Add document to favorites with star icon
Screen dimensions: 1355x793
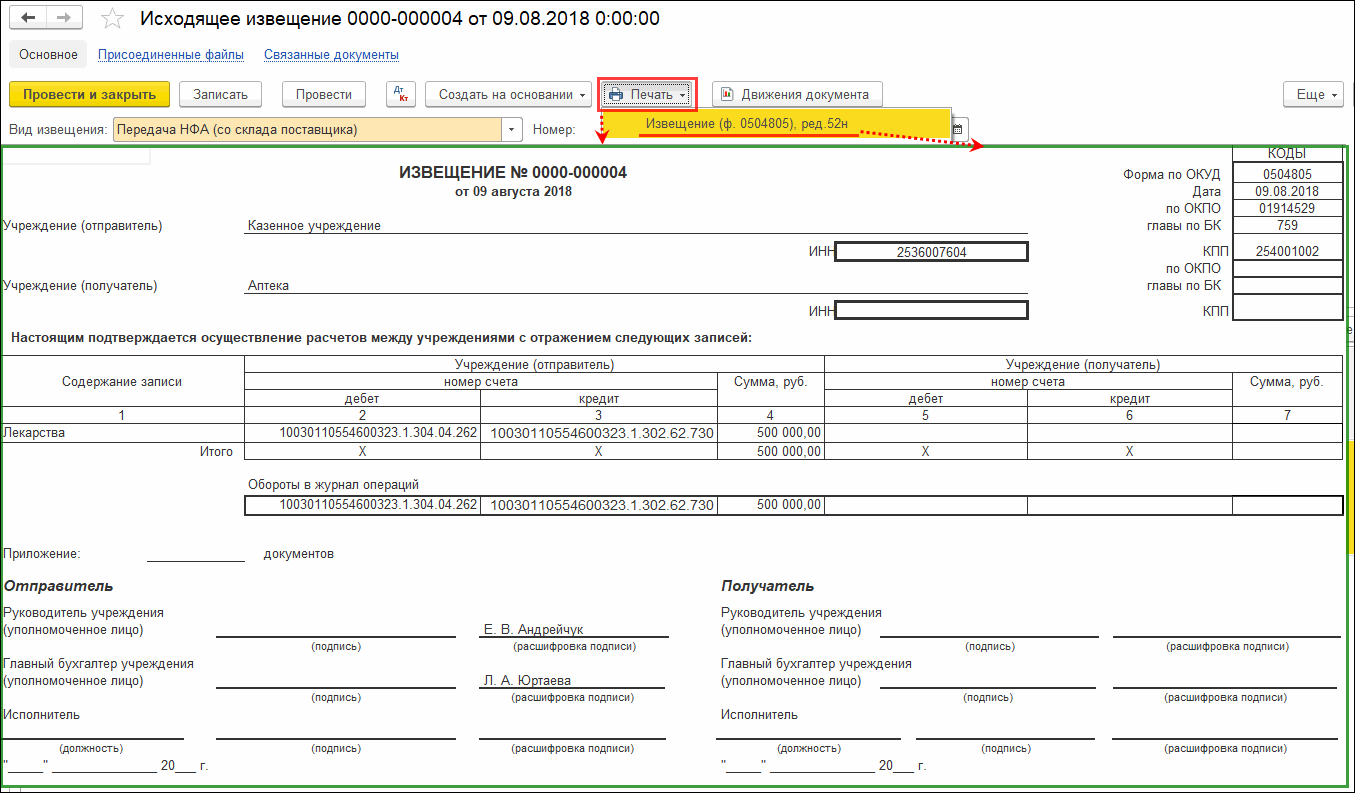coord(113,19)
